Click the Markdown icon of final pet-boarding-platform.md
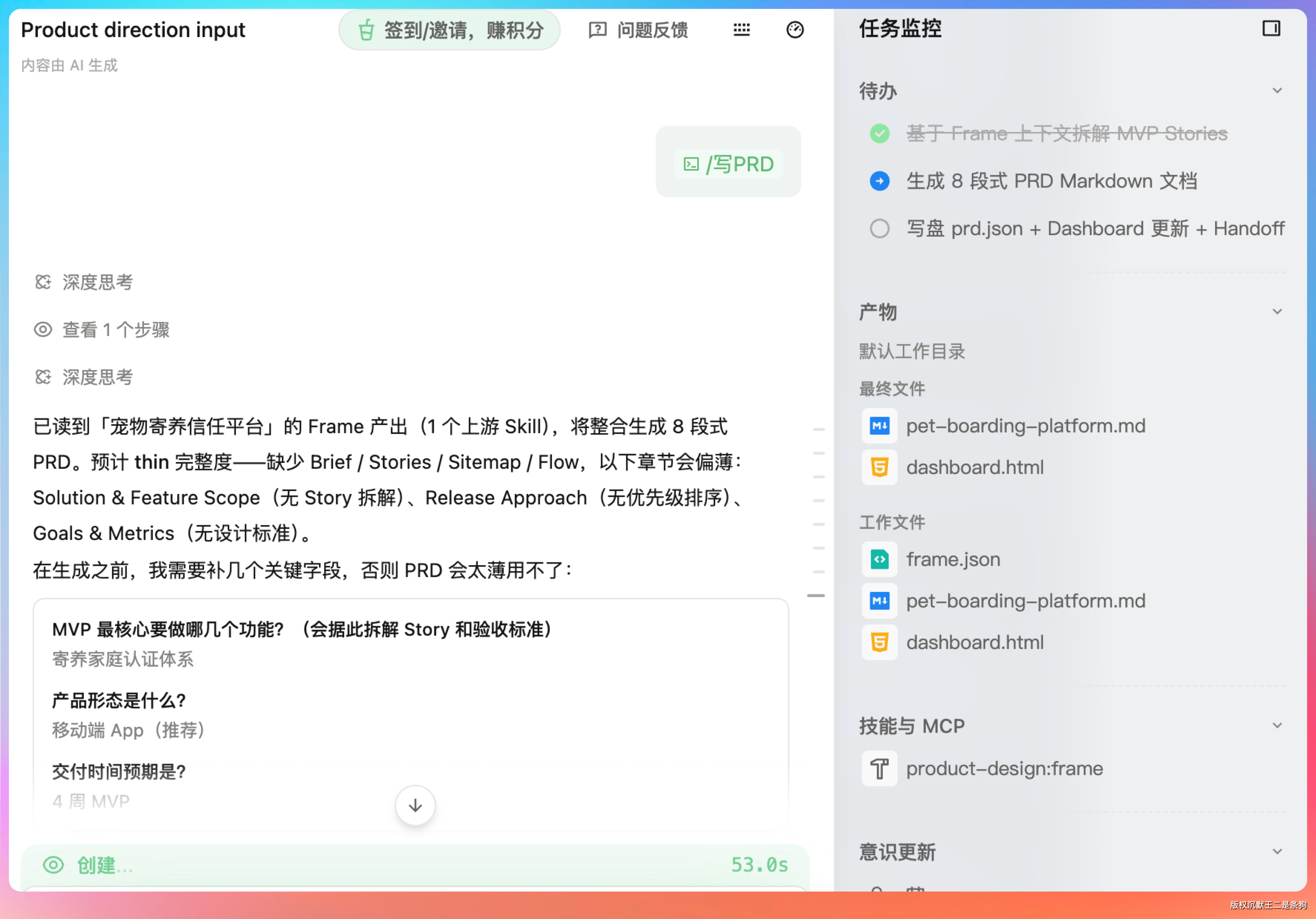 (x=879, y=426)
